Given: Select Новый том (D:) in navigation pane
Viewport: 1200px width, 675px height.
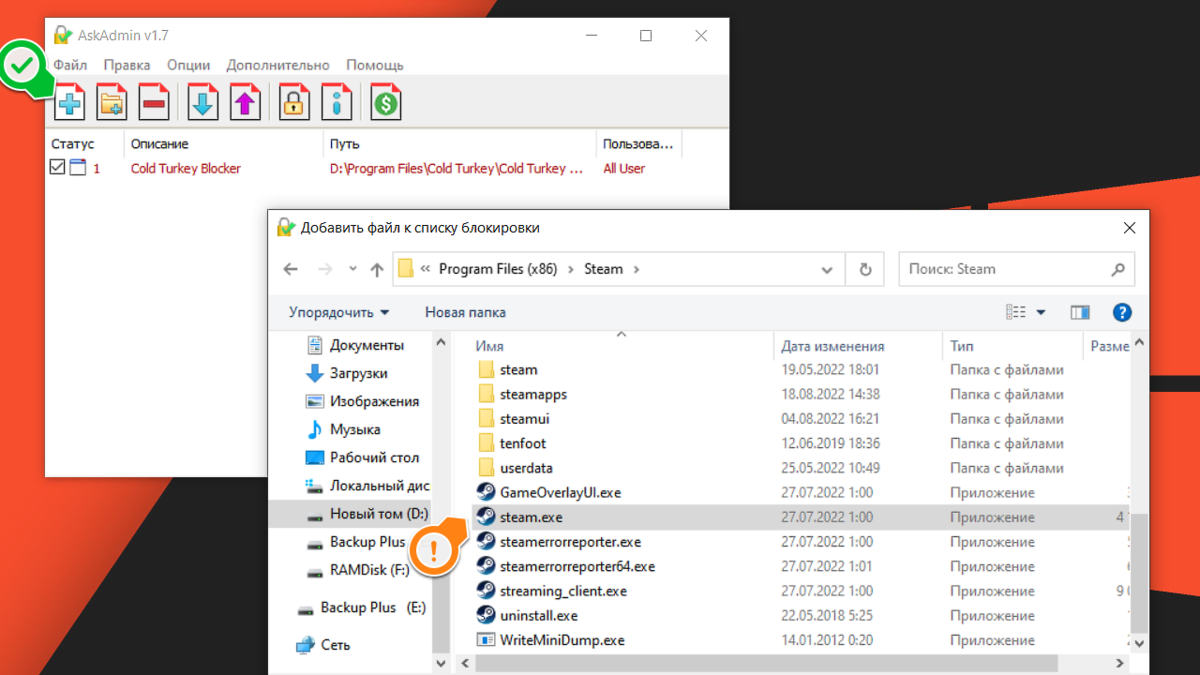Looking at the screenshot, I should [x=366, y=514].
